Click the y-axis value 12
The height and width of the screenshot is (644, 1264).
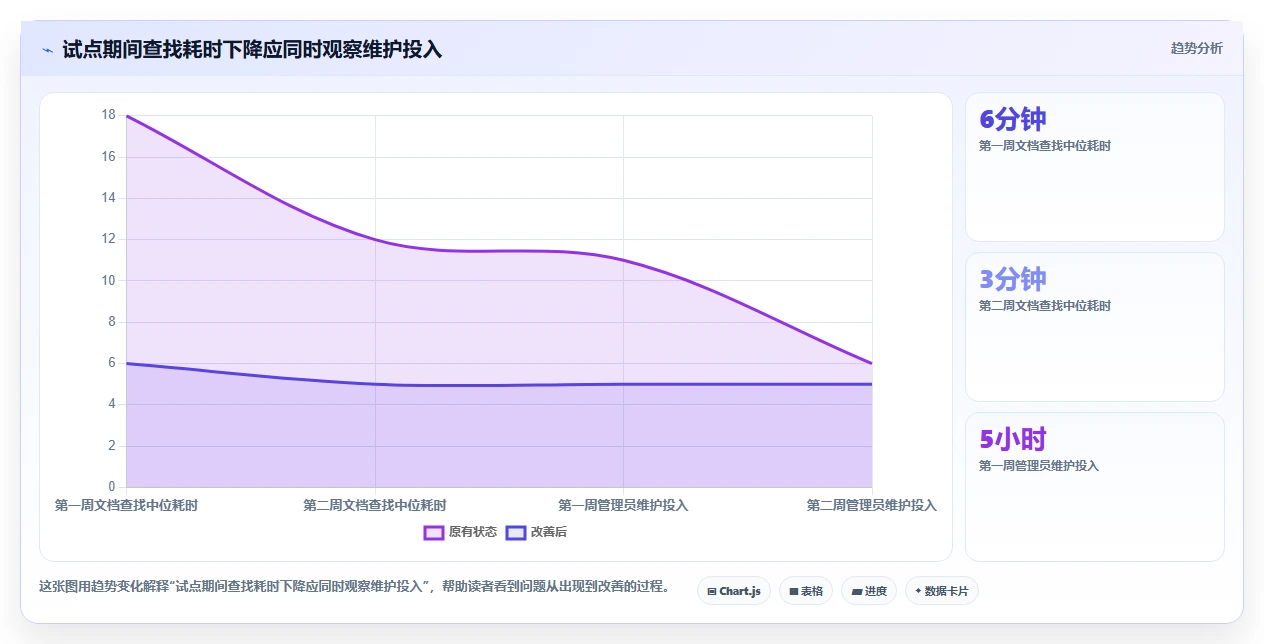pyautogui.click(x=109, y=239)
